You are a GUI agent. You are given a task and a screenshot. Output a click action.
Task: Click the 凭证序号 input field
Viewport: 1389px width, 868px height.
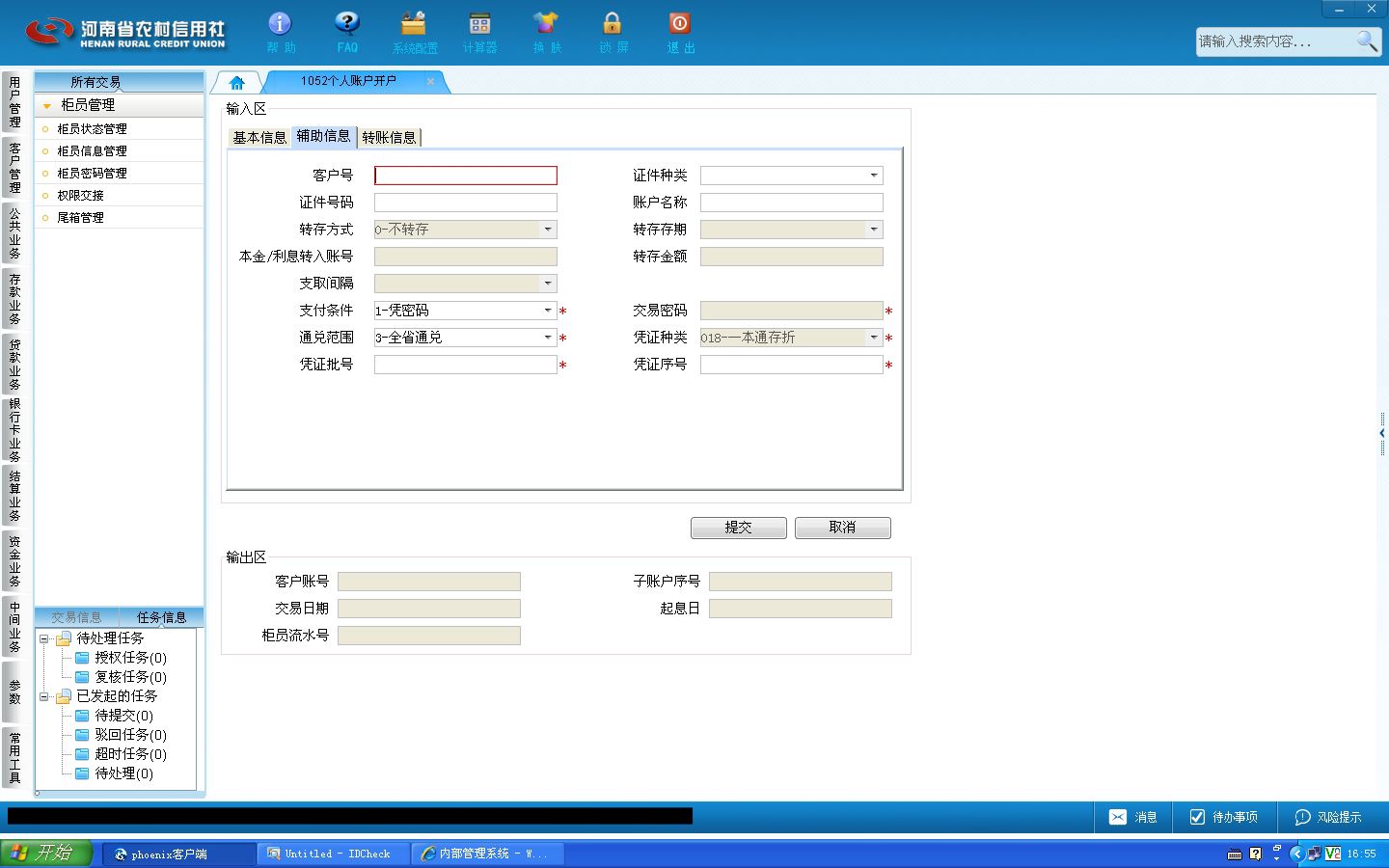pos(792,365)
